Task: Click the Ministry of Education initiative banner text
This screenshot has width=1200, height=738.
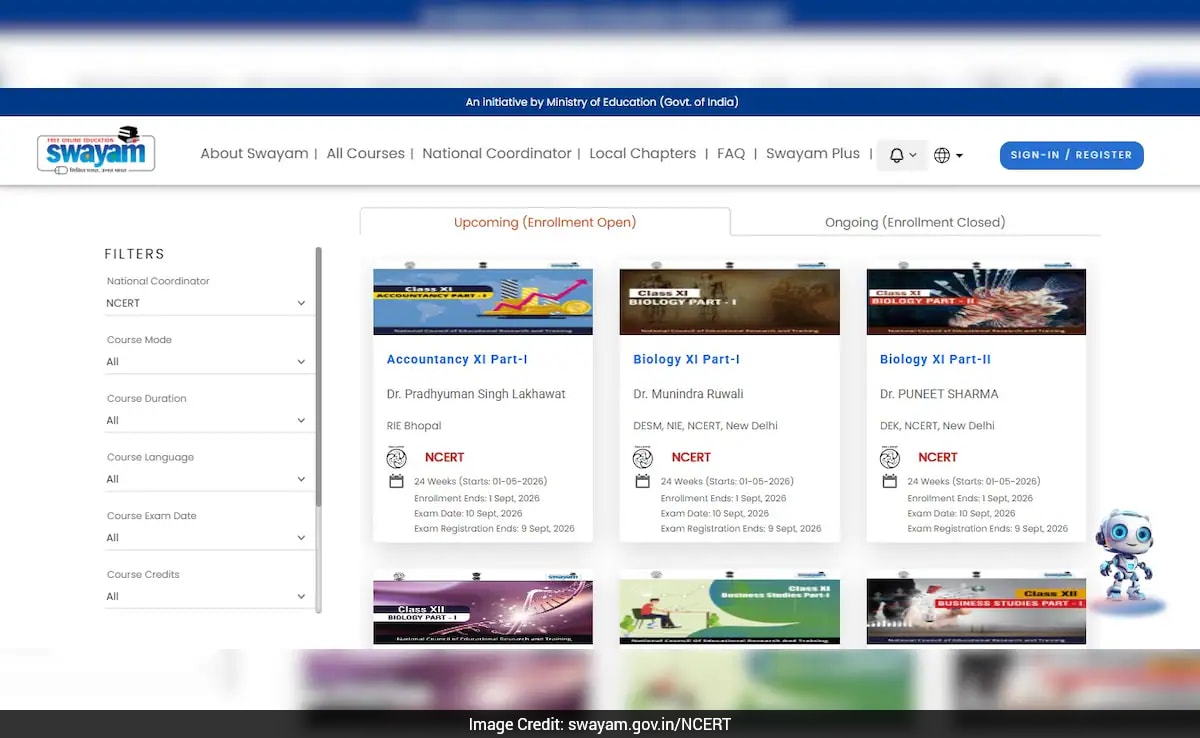Action: point(602,102)
